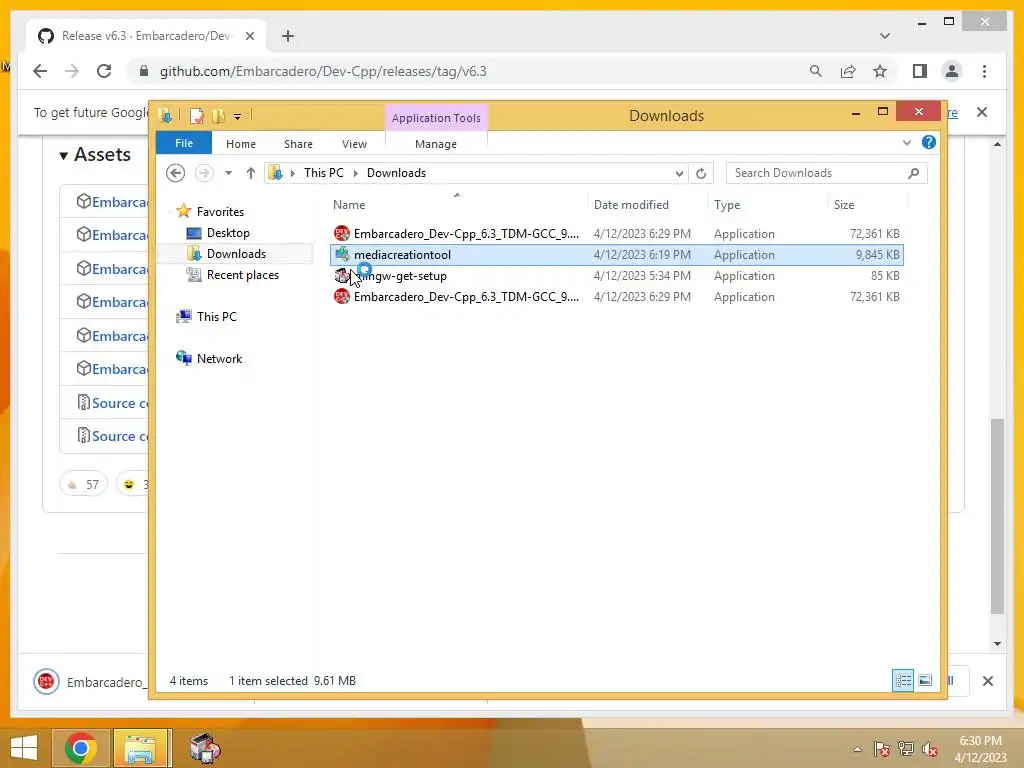Switch to large icons view layout
The height and width of the screenshot is (768, 1024).
point(925,680)
